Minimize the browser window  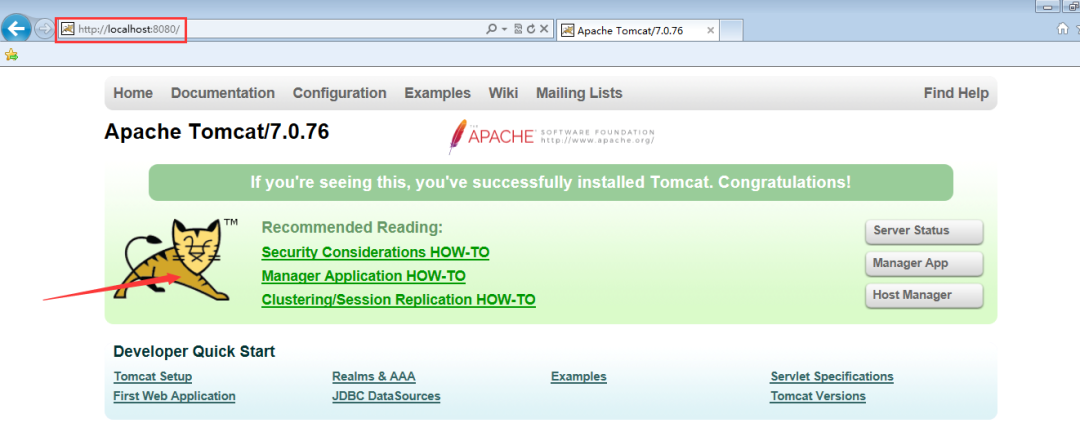coord(1050,6)
